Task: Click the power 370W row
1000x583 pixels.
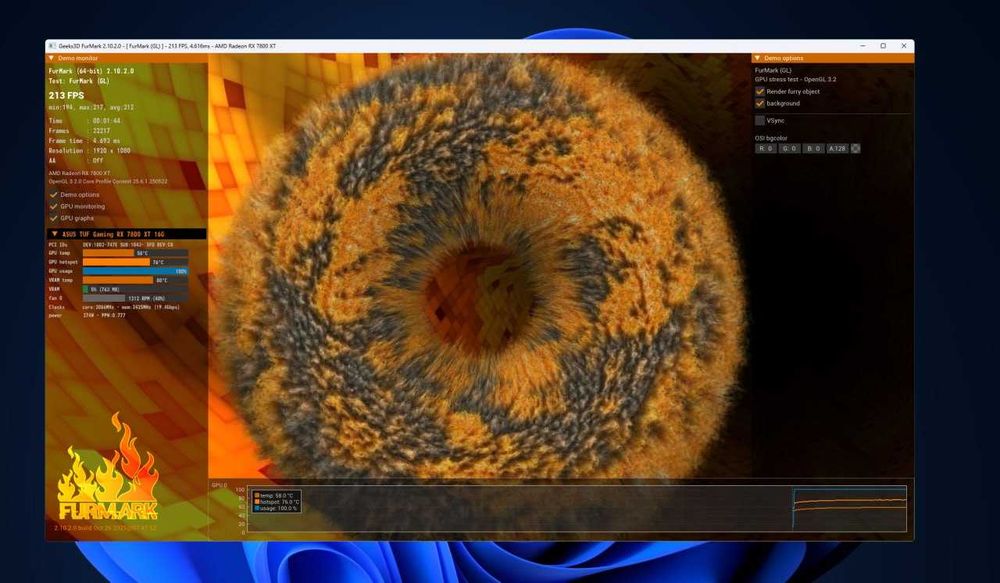Action: coord(87,315)
